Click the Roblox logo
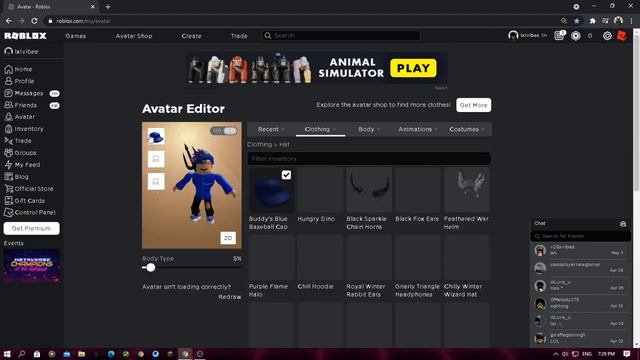Screen dimensions: 640x360 tap(25, 36)
